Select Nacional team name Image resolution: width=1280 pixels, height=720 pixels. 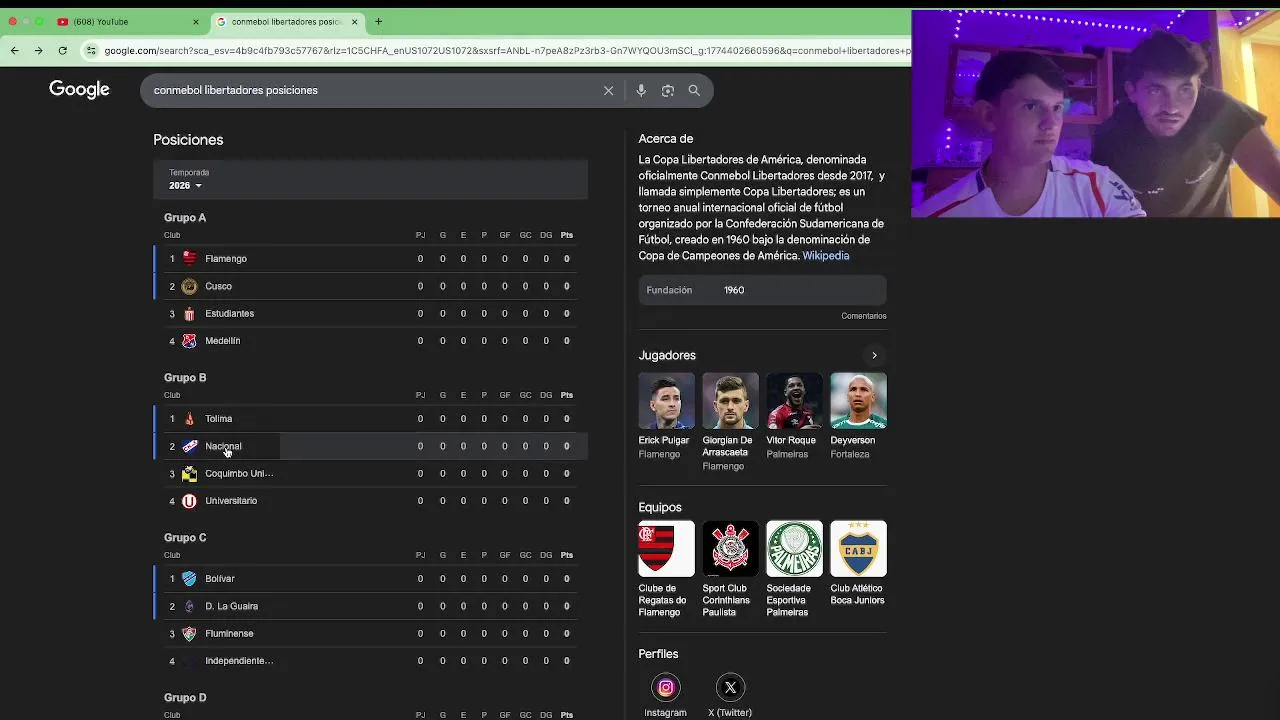click(223, 446)
